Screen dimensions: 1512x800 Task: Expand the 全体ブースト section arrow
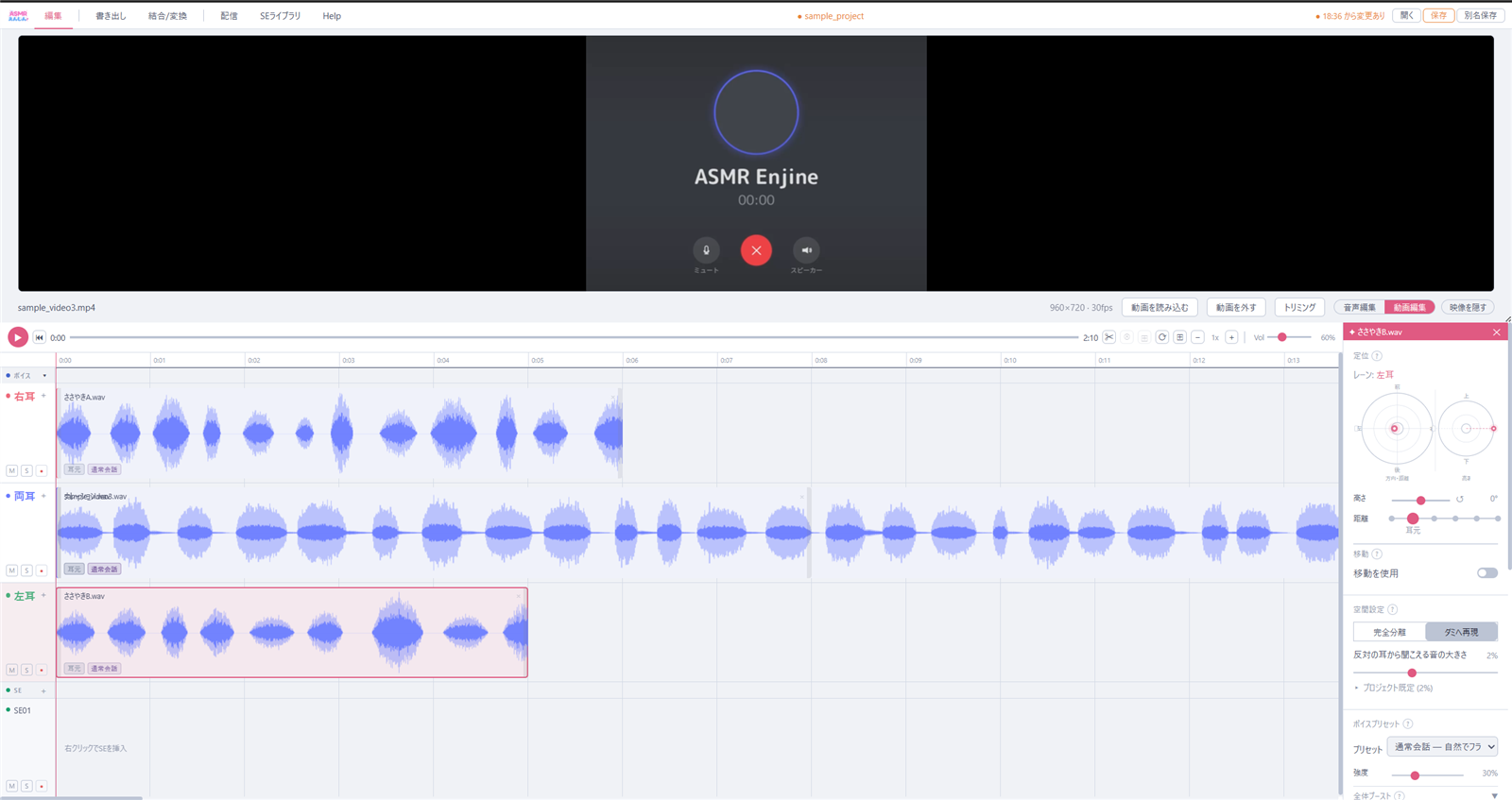[1494, 796]
